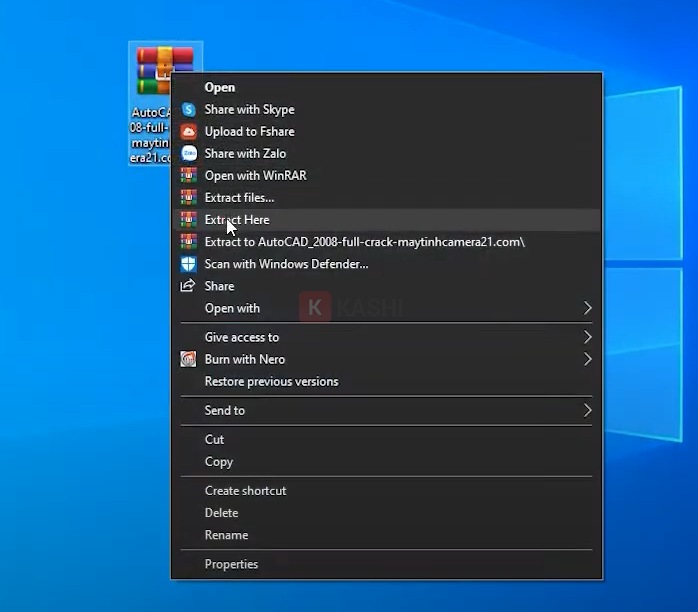Expand the Burn with Nero submenu arrow
698x612 pixels.
tap(588, 359)
